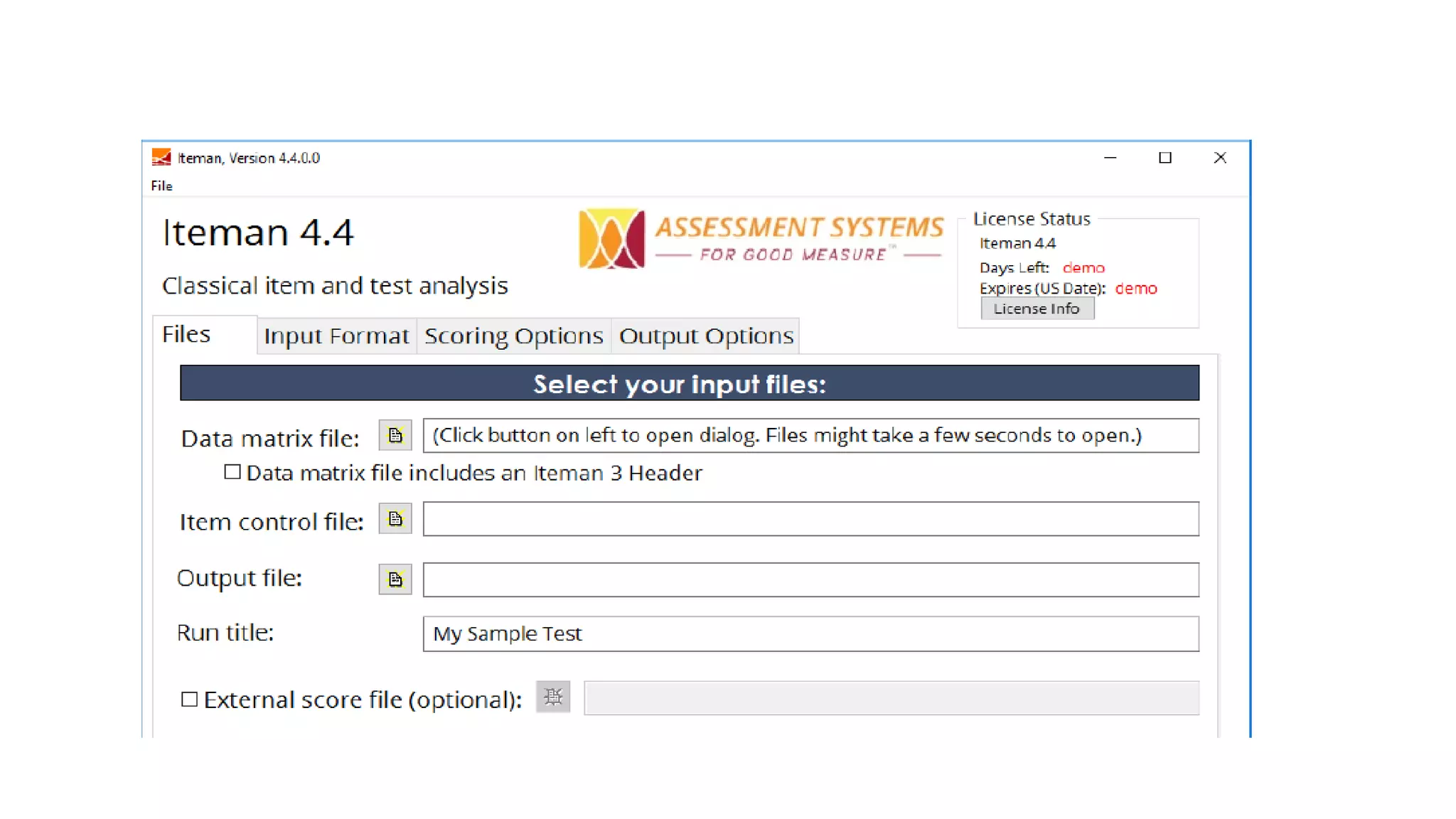Click the Item control file browse icon
This screenshot has width=1456, height=819.
(395, 519)
